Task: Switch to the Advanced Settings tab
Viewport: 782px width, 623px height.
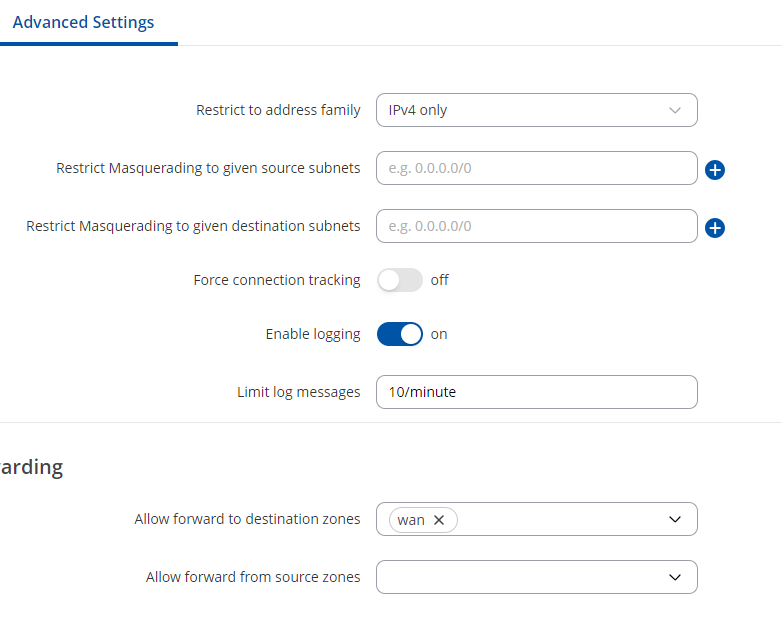Action: tap(83, 22)
